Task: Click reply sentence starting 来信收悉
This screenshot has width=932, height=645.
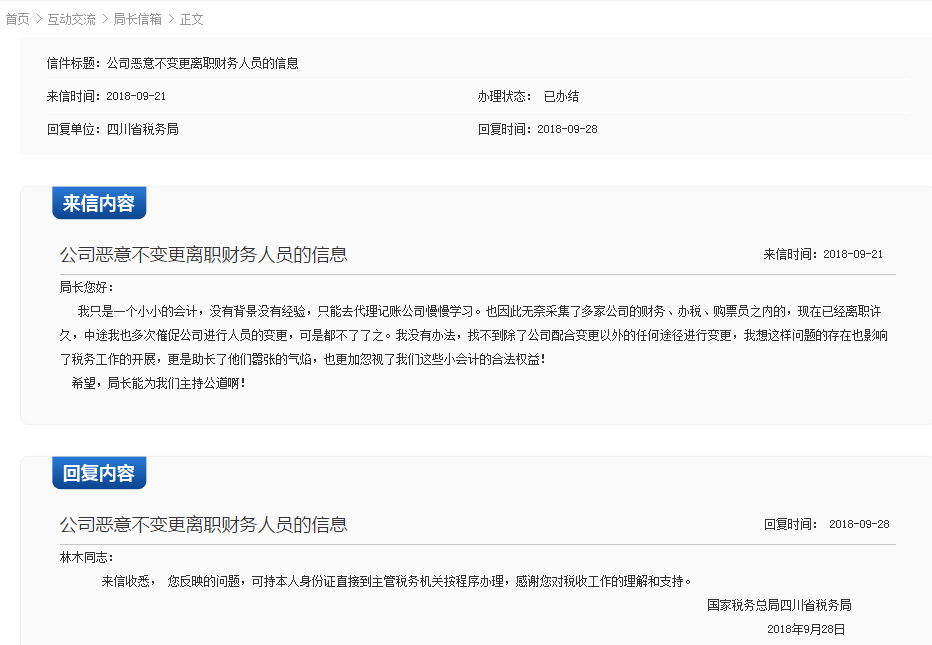Action: [396, 581]
